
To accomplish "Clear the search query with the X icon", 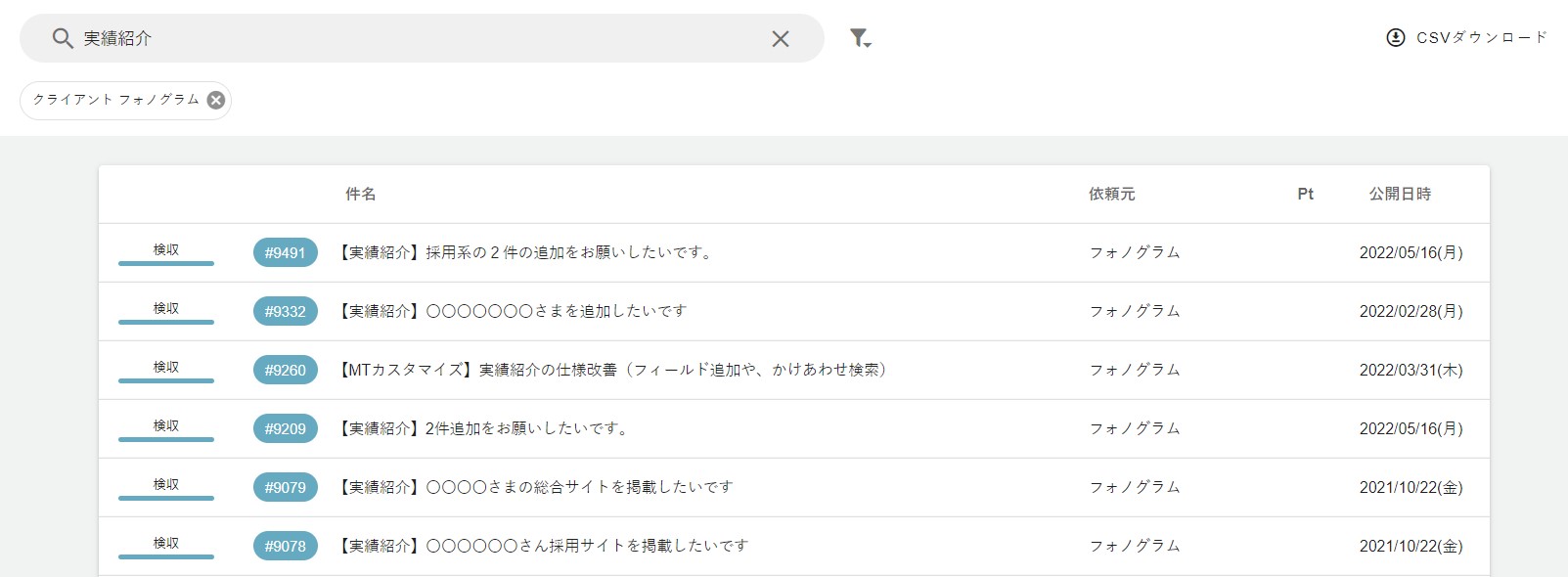I will [780, 39].
